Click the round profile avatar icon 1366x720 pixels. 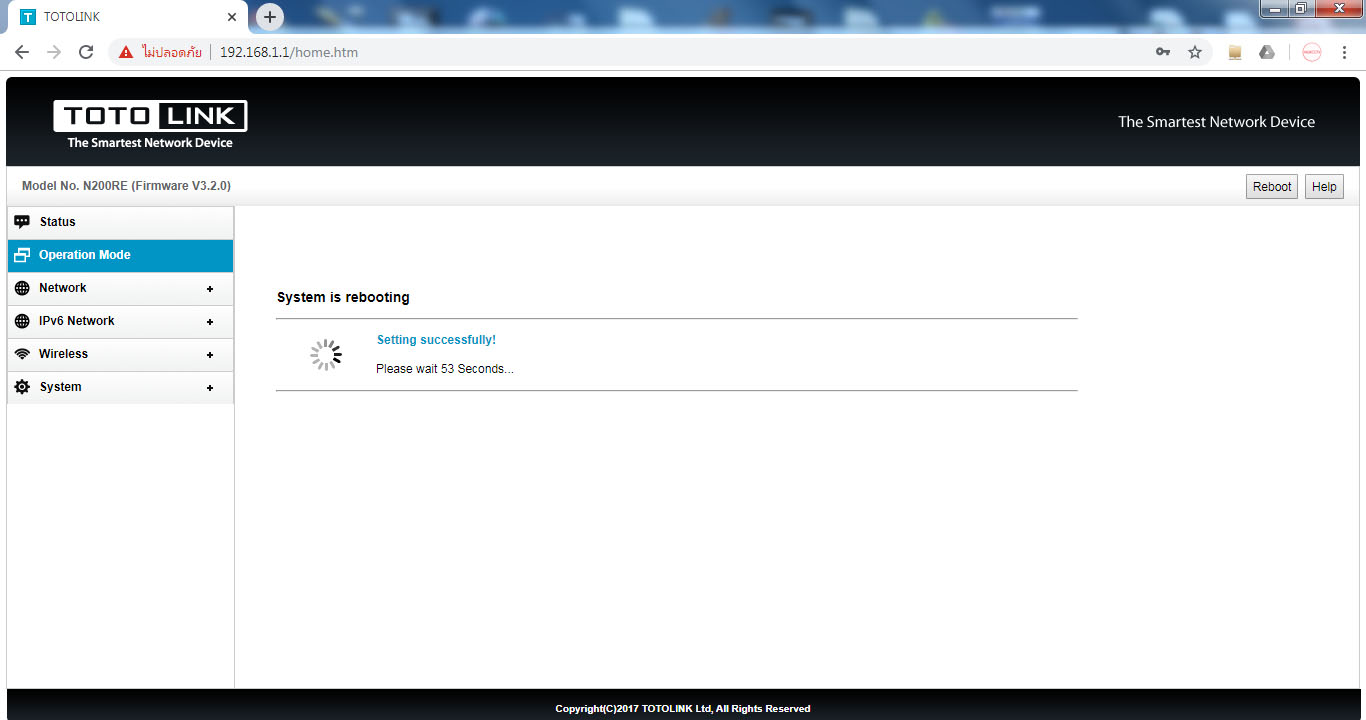coord(1312,52)
